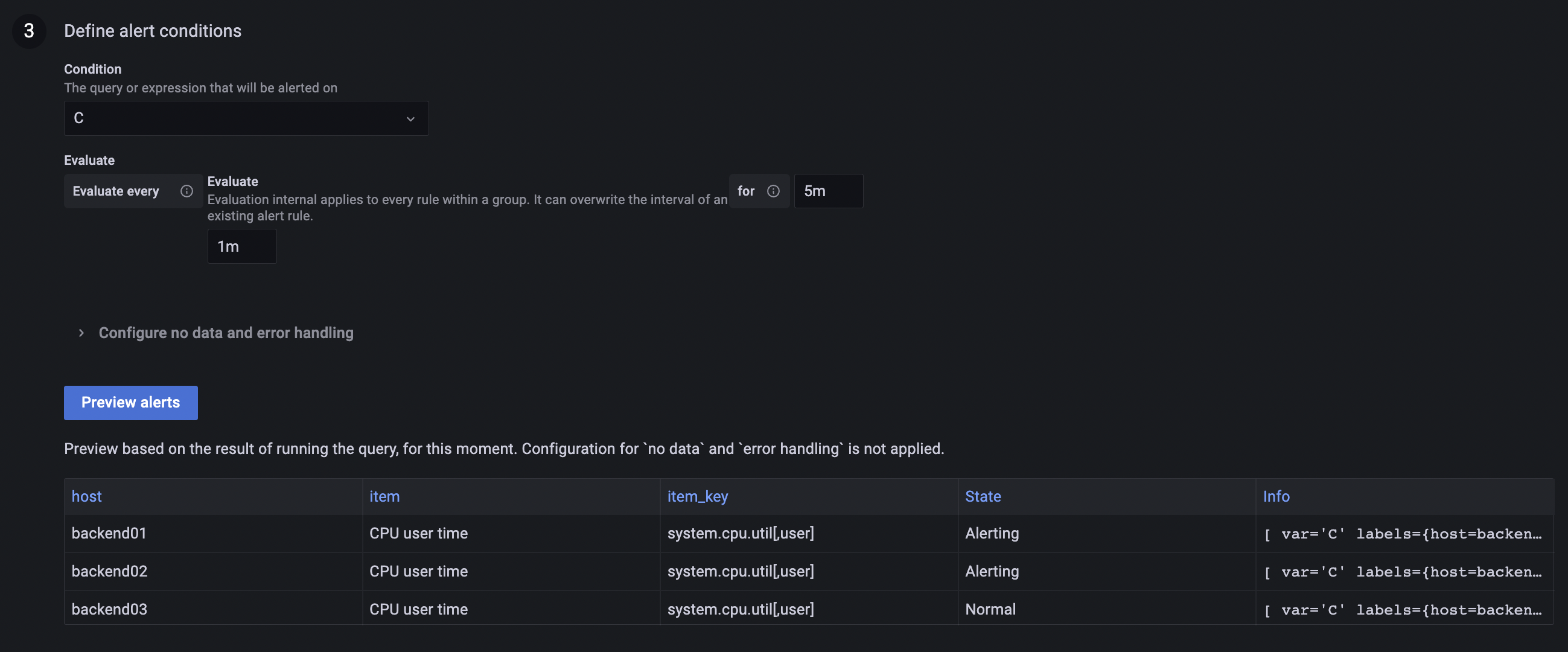Click the arrow before Configure no data
1568x652 pixels.
pos(81,333)
